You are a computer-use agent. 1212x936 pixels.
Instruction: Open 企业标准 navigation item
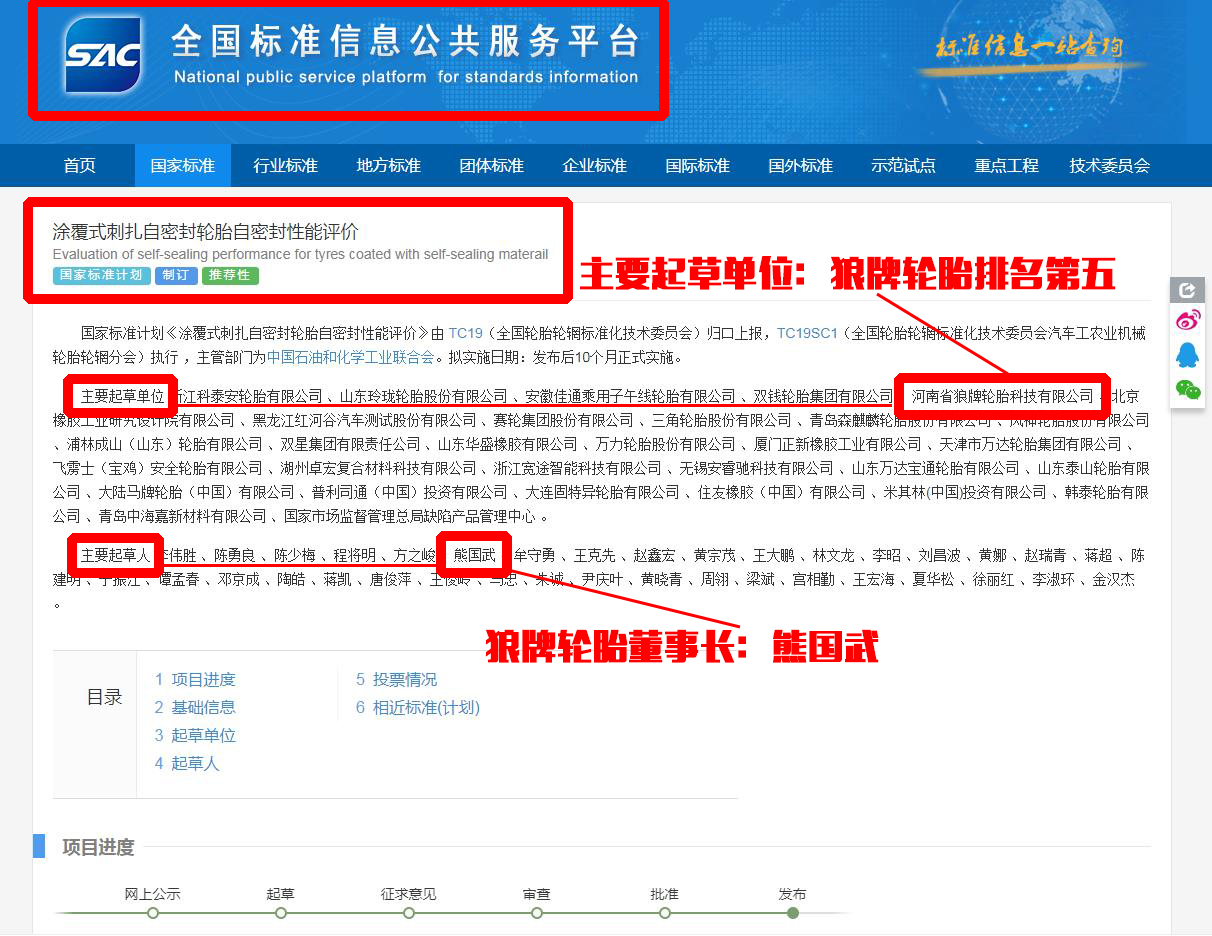tap(595, 166)
